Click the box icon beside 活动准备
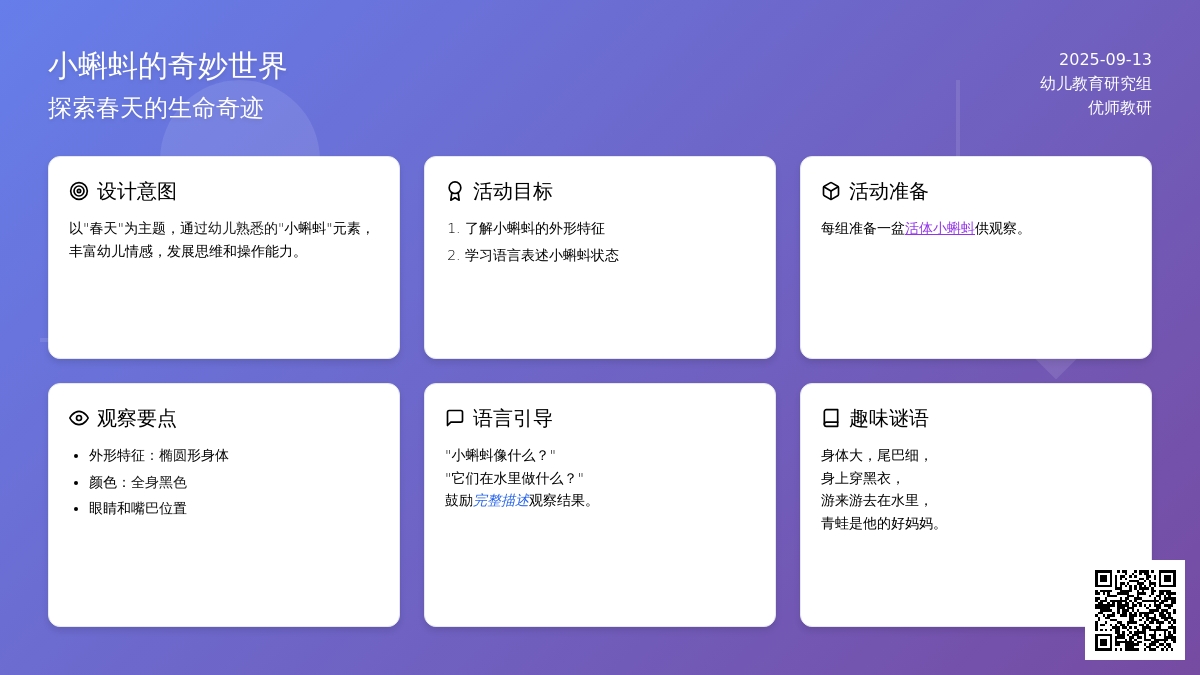Screen dimensions: 1200x675 831,191
